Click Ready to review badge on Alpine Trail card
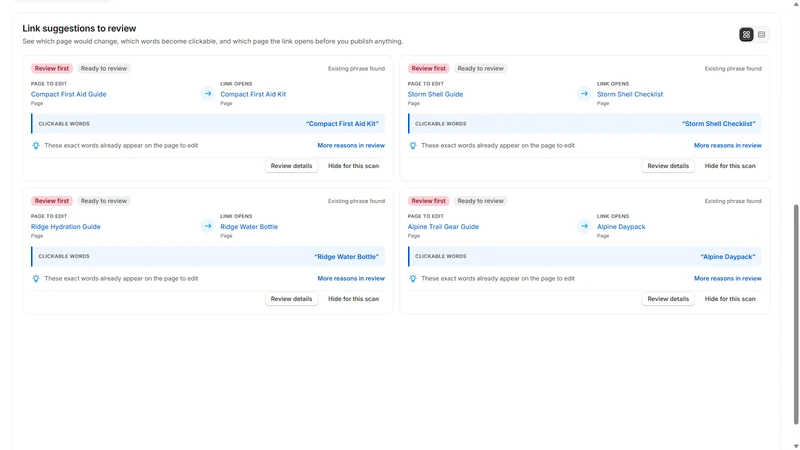This screenshot has width=800, height=450. click(480, 201)
